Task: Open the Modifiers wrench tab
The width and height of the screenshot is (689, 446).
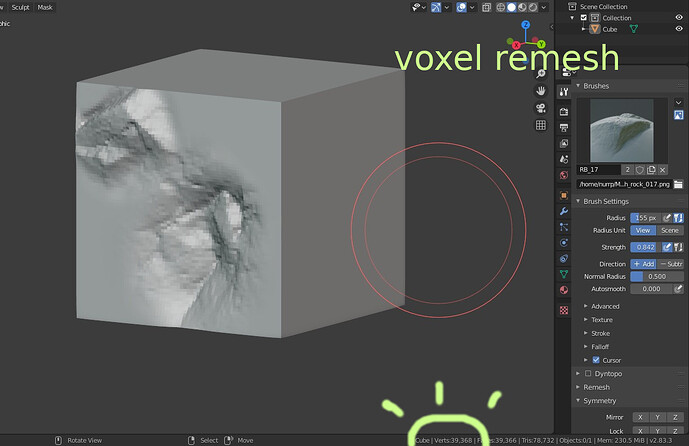Action: [564, 211]
